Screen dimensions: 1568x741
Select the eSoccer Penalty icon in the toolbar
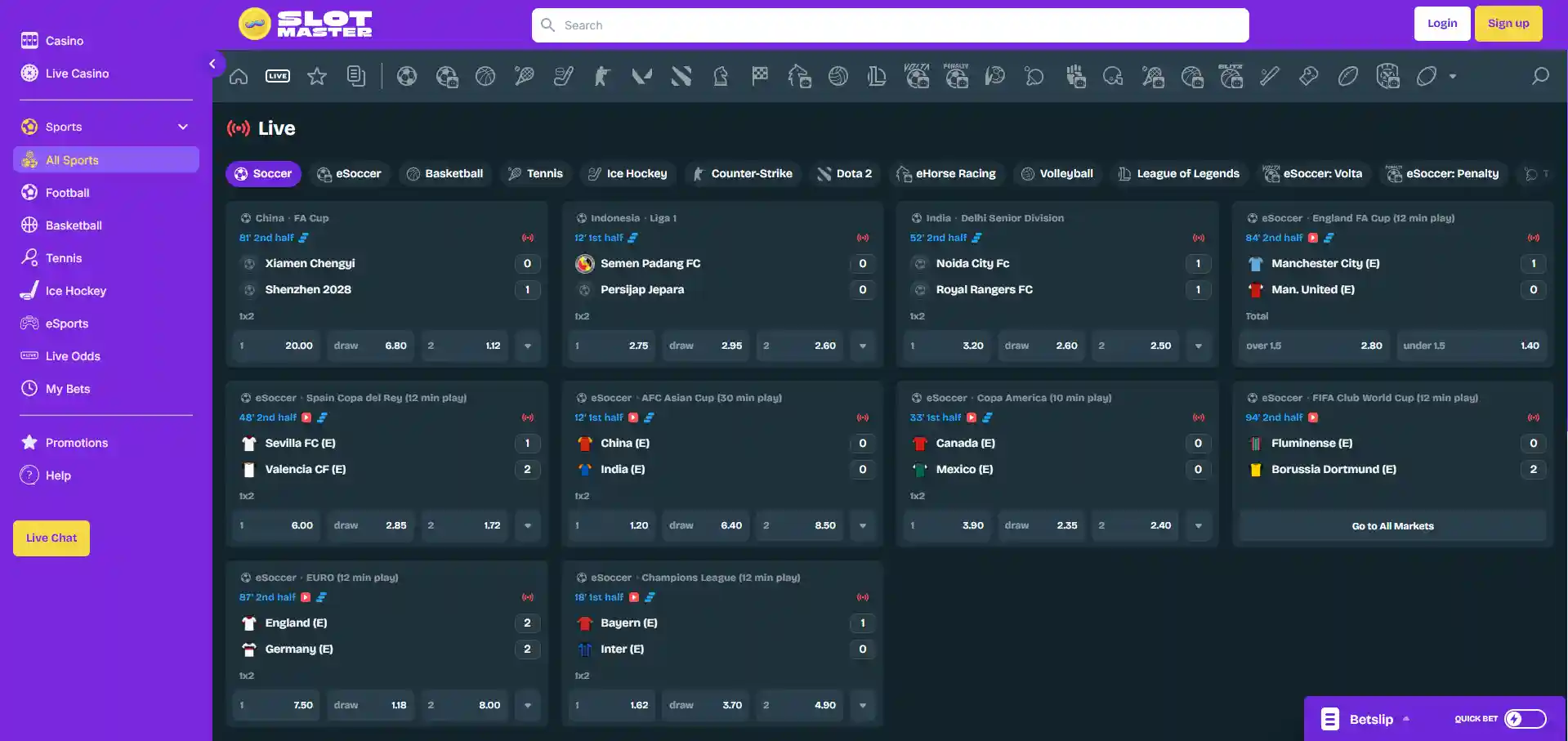point(956,76)
